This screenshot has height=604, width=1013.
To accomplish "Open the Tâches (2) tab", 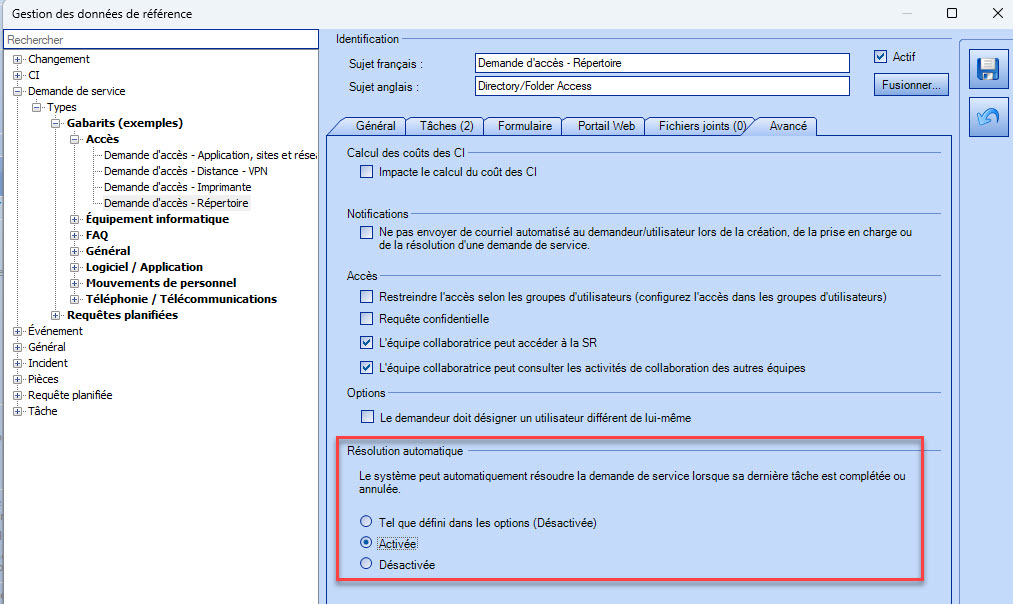I will pyautogui.click(x=445, y=126).
